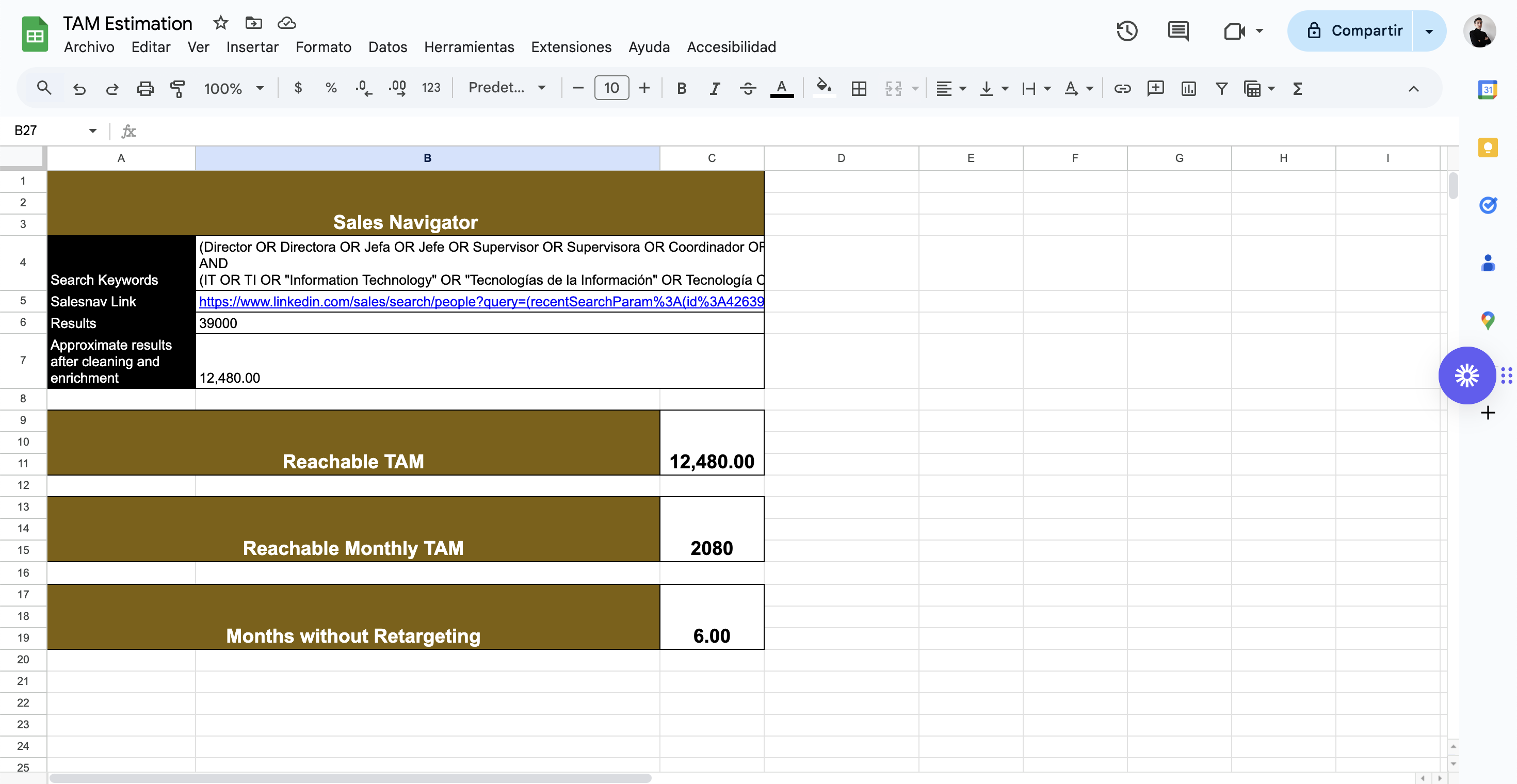Open horizontal align dropdown

[951, 88]
